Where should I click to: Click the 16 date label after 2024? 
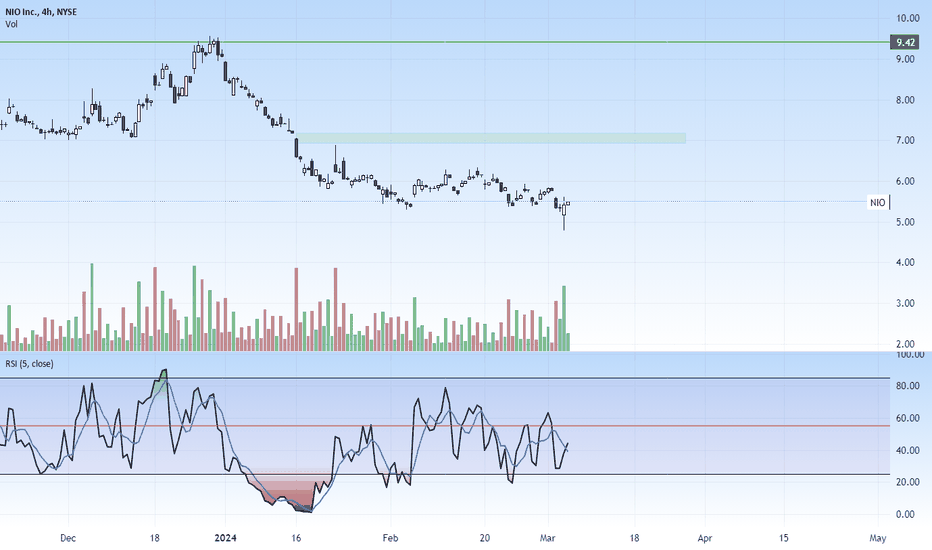click(297, 538)
